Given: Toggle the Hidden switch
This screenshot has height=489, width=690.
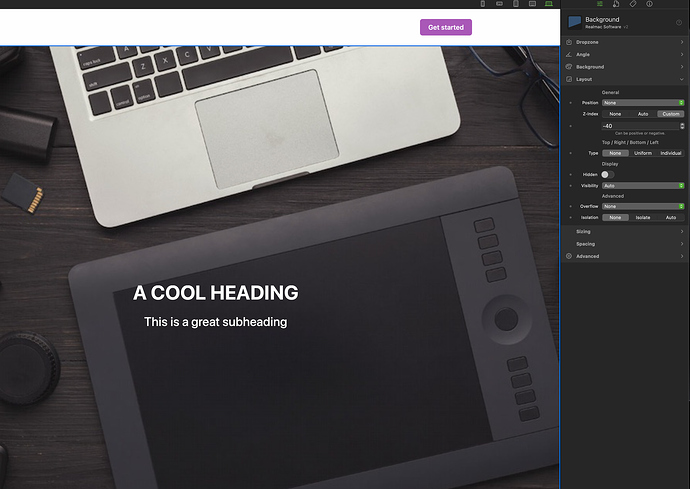Looking at the screenshot, I should tap(608, 175).
